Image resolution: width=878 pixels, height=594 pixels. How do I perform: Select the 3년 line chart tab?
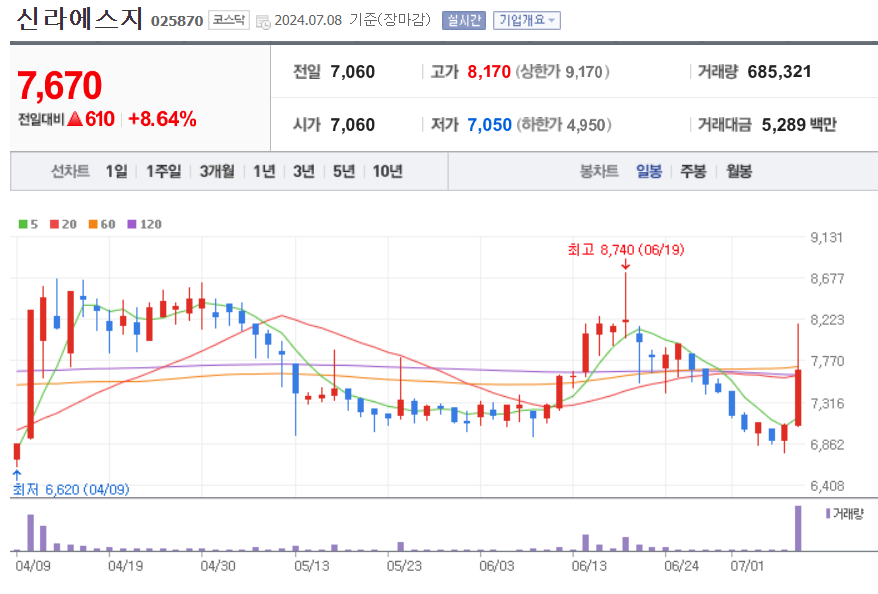tap(304, 171)
